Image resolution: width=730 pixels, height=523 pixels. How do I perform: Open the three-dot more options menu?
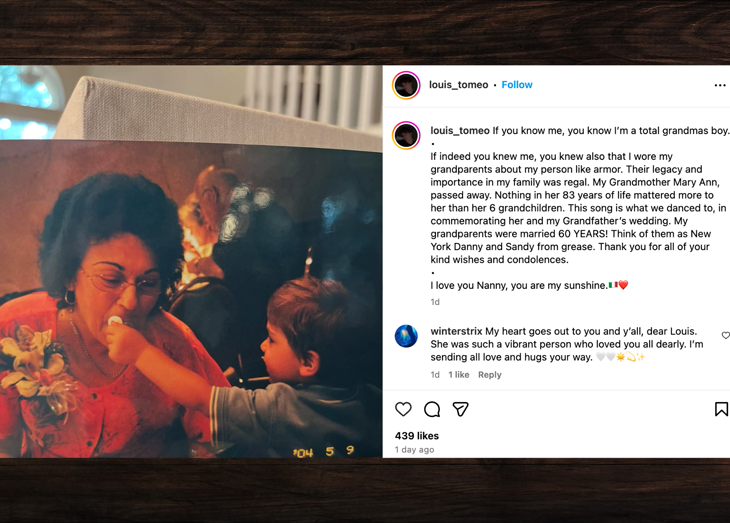click(720, 85)
